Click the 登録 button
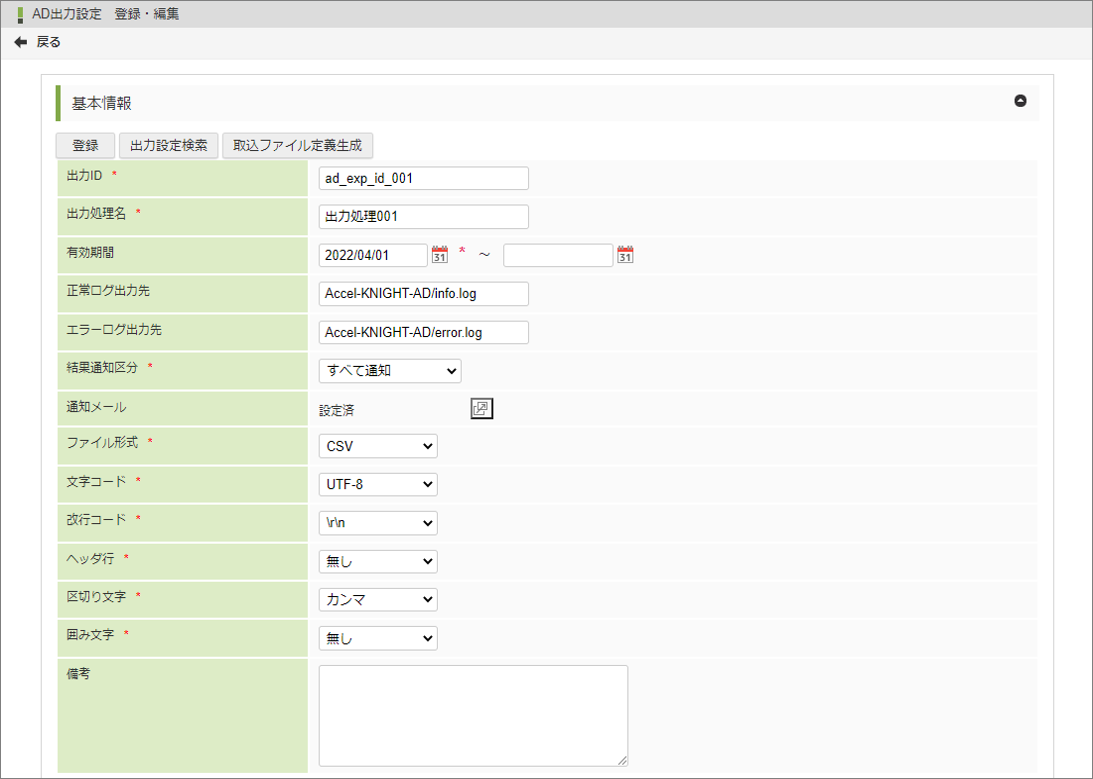Screen dimensions: 1093x779 [86, 145]
